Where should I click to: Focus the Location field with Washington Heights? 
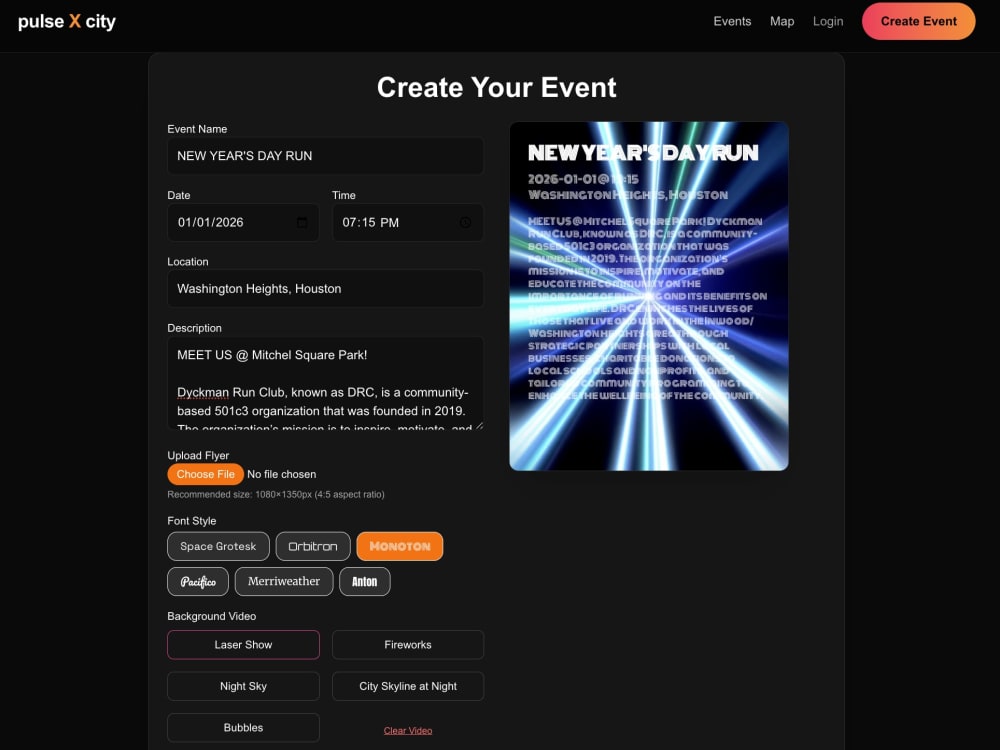click(325, 288)
